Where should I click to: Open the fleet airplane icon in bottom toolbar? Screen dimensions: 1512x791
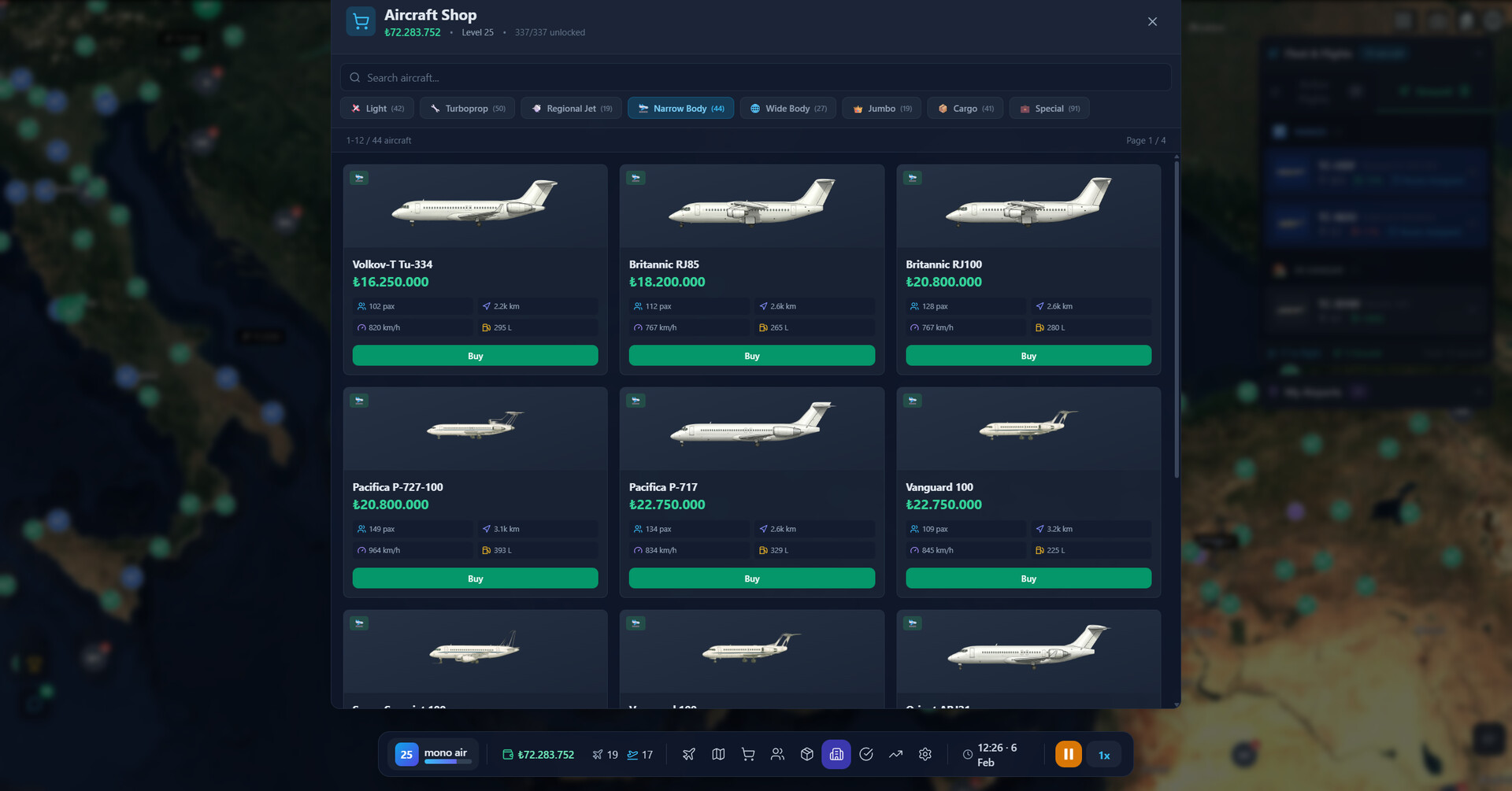click(688, 754)
